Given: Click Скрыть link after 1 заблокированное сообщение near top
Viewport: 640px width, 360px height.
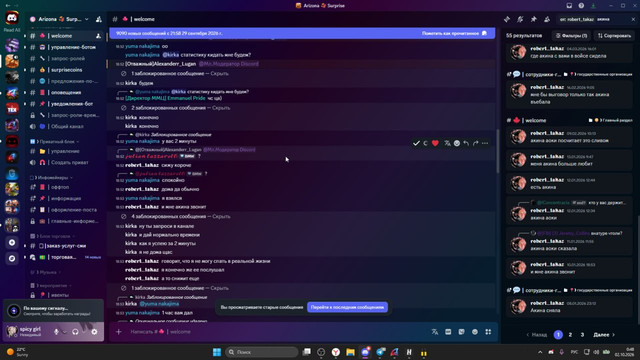Looking at the screenshot, I should tap(220, 74).
